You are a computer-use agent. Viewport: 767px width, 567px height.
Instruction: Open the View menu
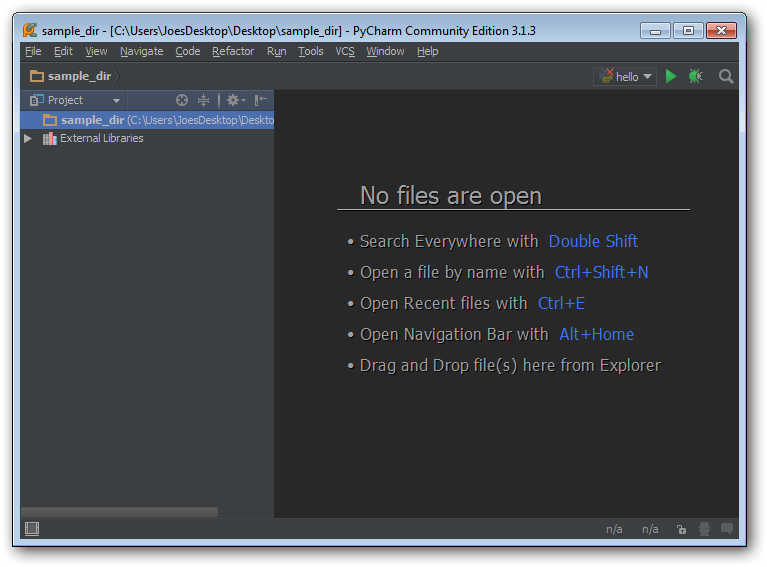pos(96,51)
